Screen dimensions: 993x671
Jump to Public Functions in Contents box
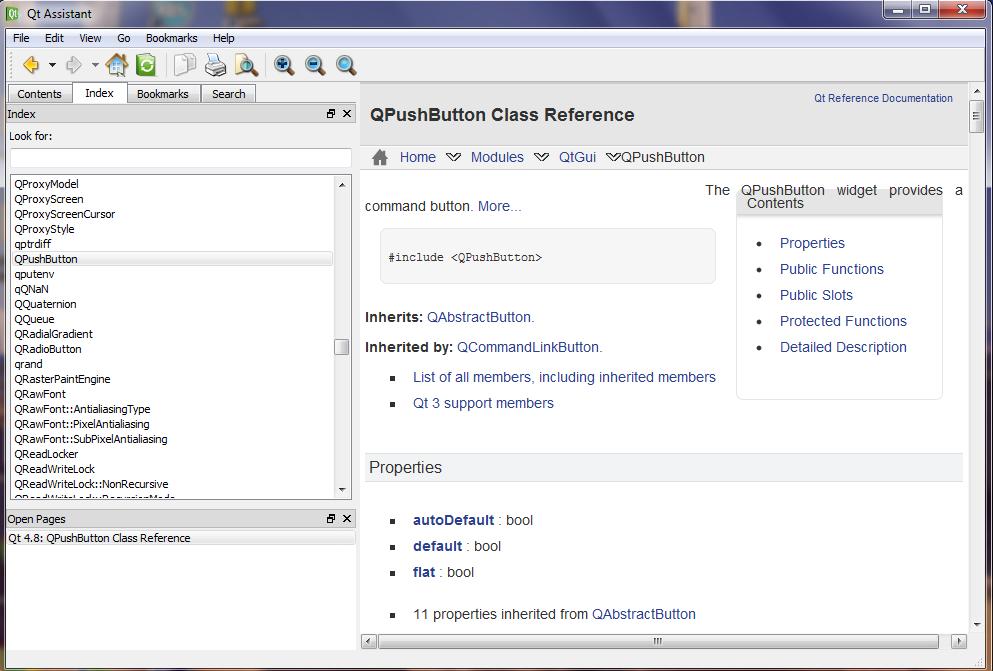click(832, 269)
